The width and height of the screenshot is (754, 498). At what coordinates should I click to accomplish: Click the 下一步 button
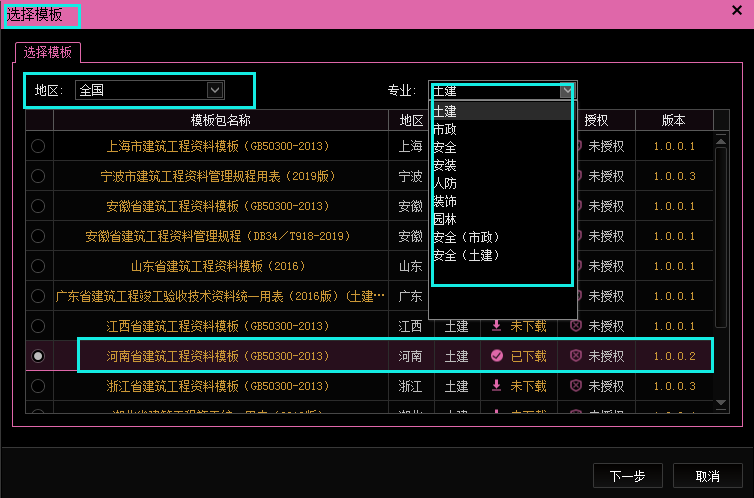628,476
